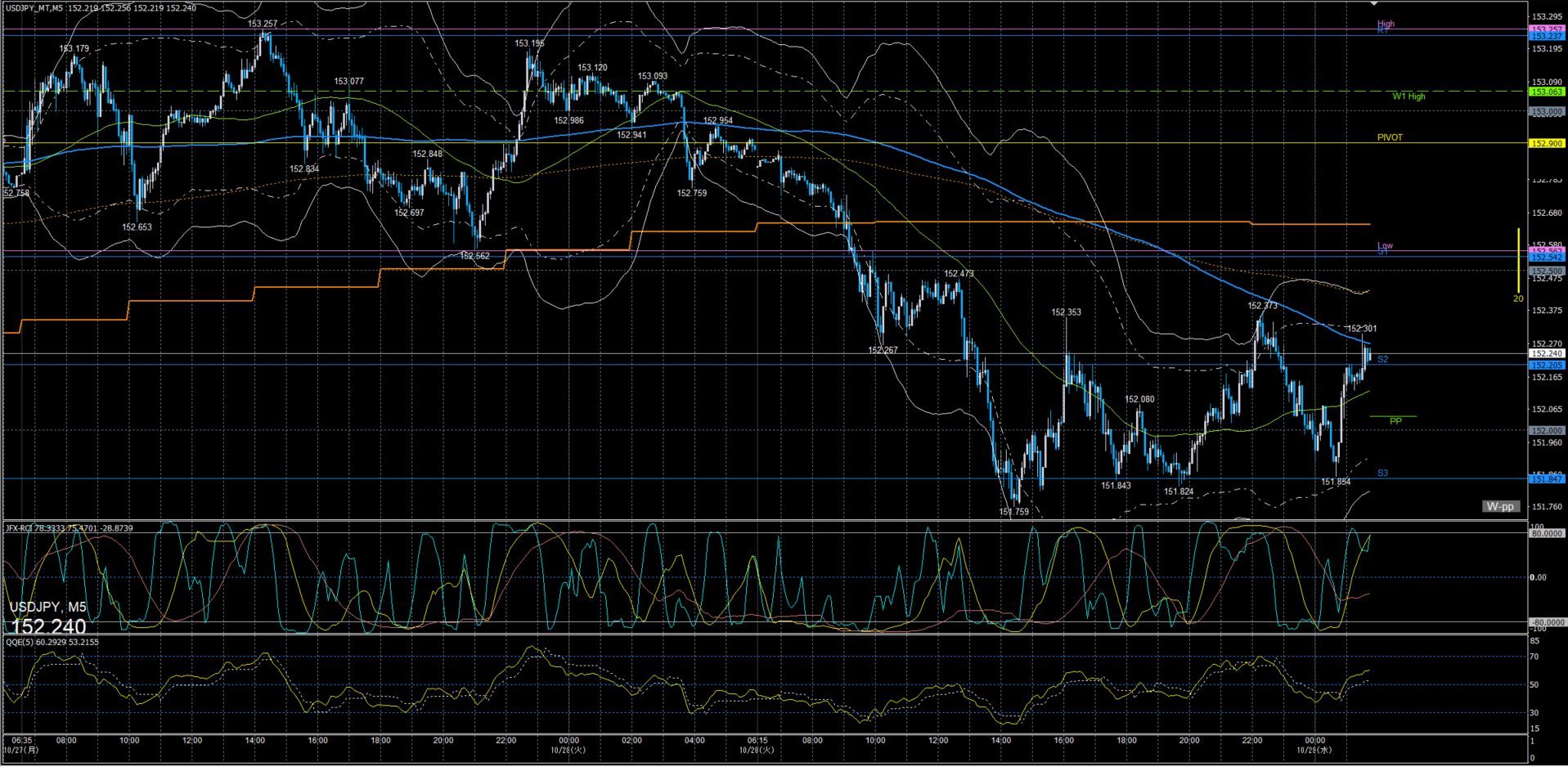Image resolution: width=1568 pixels, height=767 pixels.
Task: Click the yellow 152.900 pivot price tag
Action: click(x=1546, y=144)
